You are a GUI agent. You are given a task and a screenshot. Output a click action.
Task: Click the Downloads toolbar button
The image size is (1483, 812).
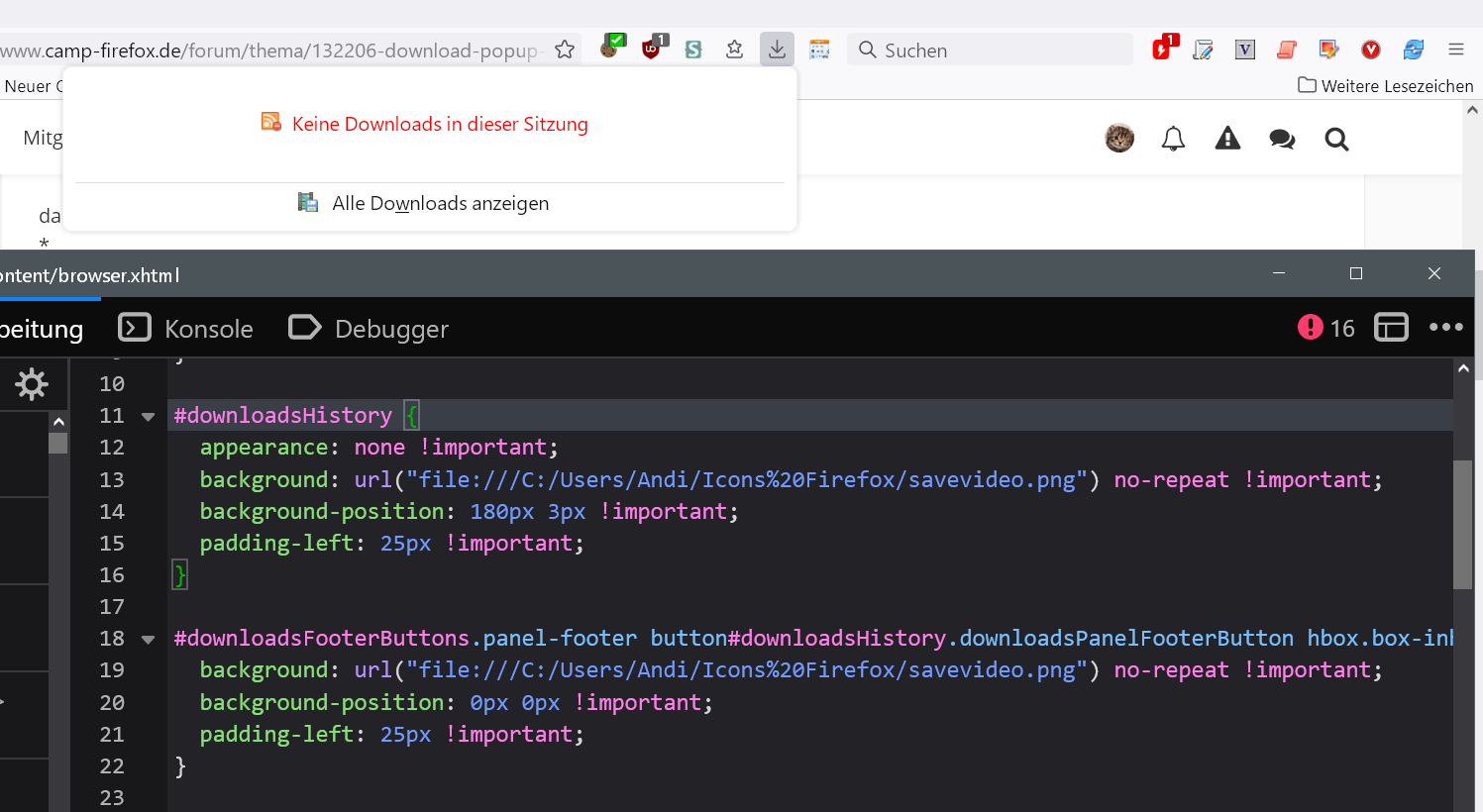778,50
